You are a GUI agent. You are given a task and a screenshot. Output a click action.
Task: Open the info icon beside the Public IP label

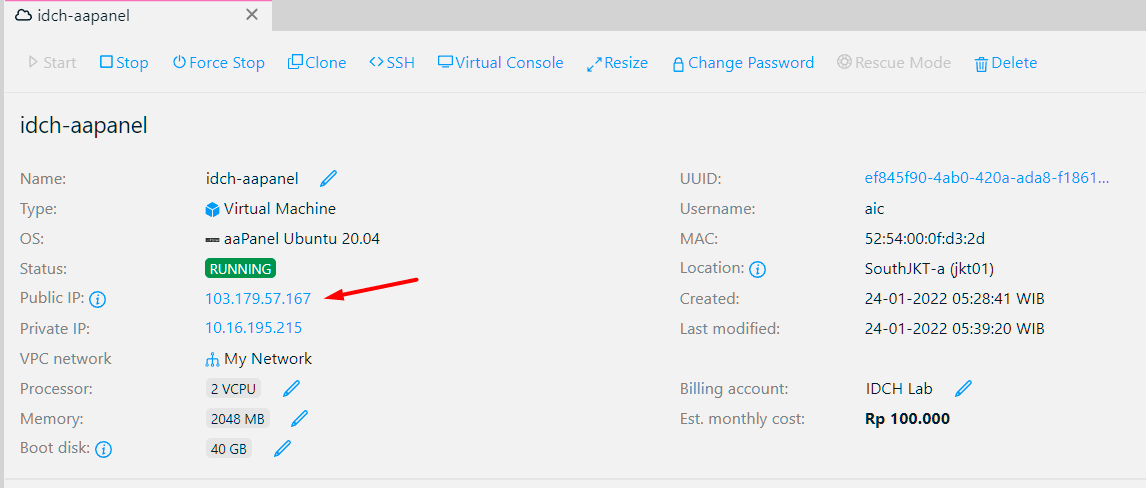98,299
